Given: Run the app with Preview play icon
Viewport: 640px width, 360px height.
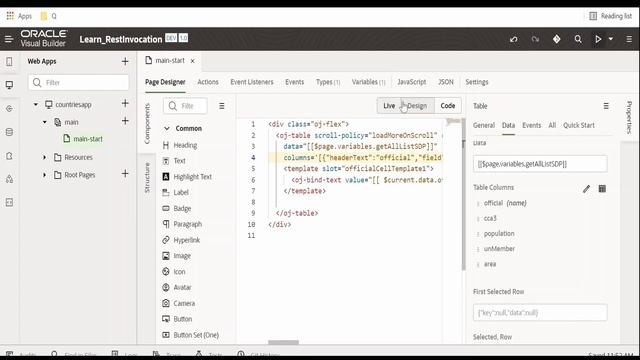Looking at the screenshot, I should click(598, 39).
